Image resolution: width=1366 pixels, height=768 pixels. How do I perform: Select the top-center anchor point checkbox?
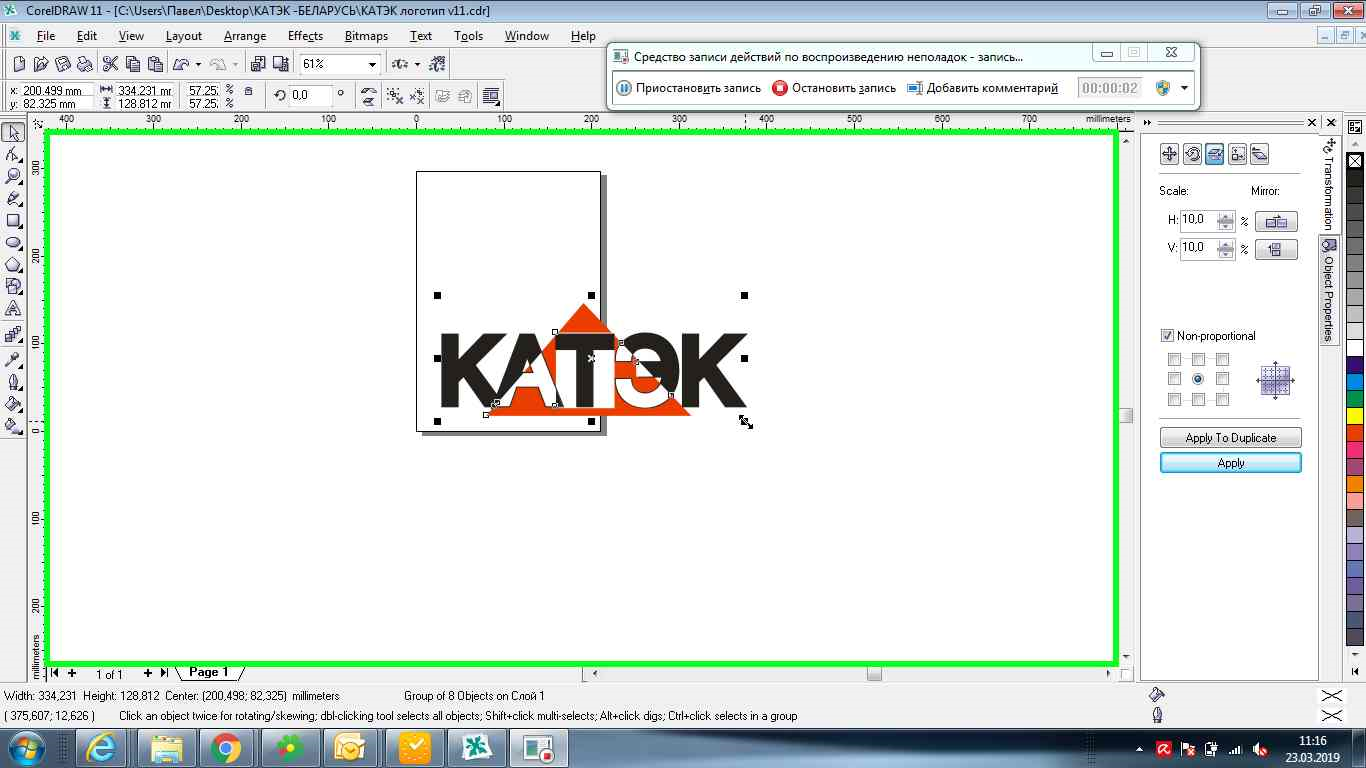tap(1198, 359)
